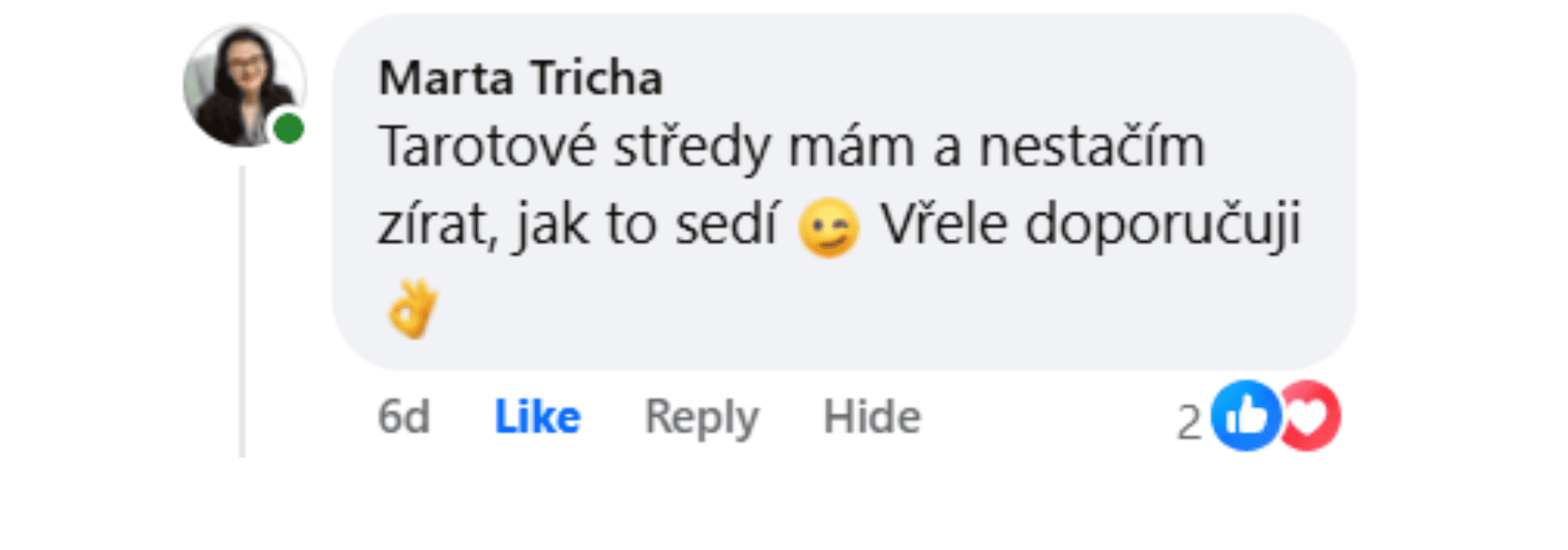Click the red heart reaction icon
The height and width of the screenshot is (550, 1568).
(1311, 416)
